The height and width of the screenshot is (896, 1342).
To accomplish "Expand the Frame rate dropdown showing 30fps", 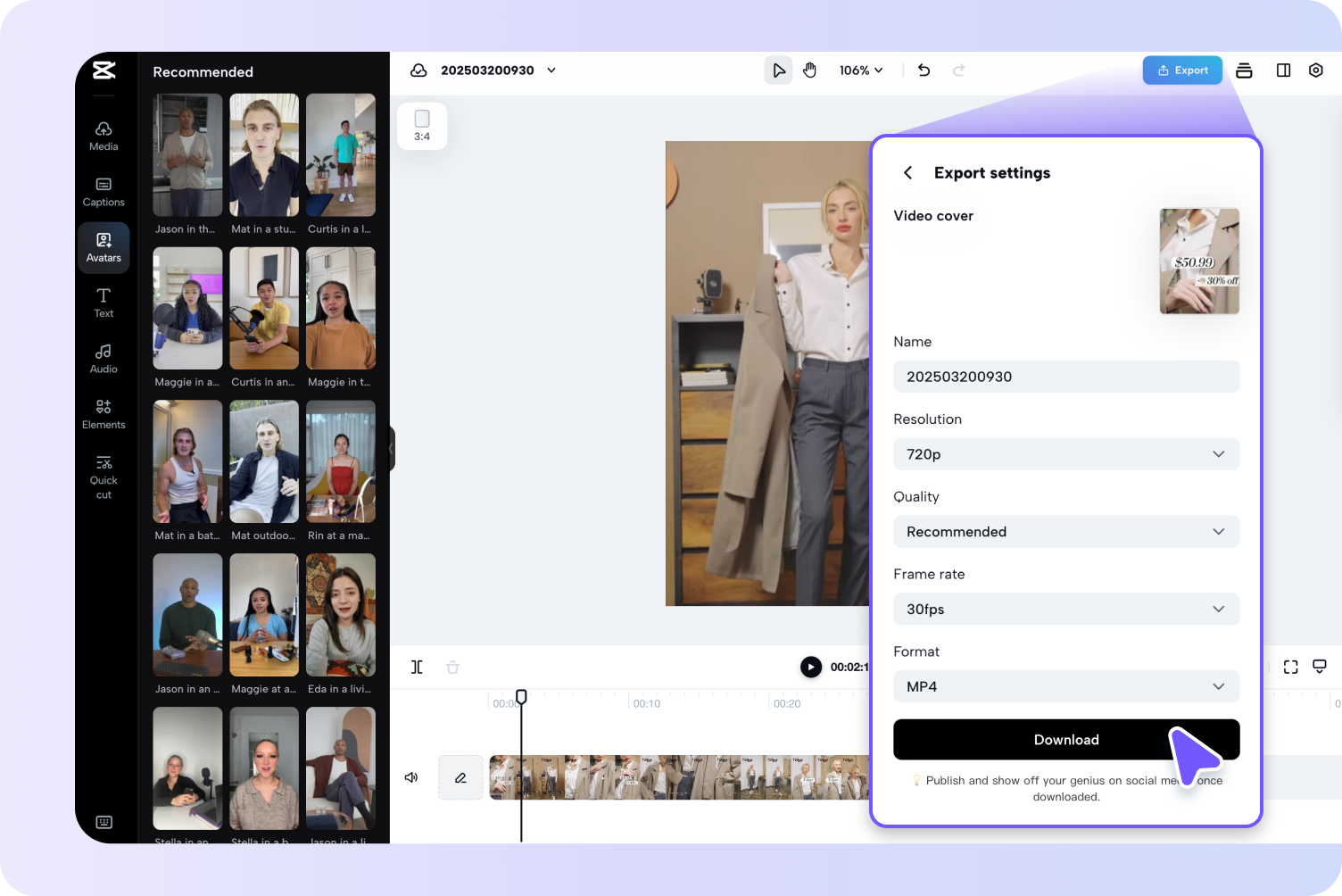I will click(x=1066, y=609).
